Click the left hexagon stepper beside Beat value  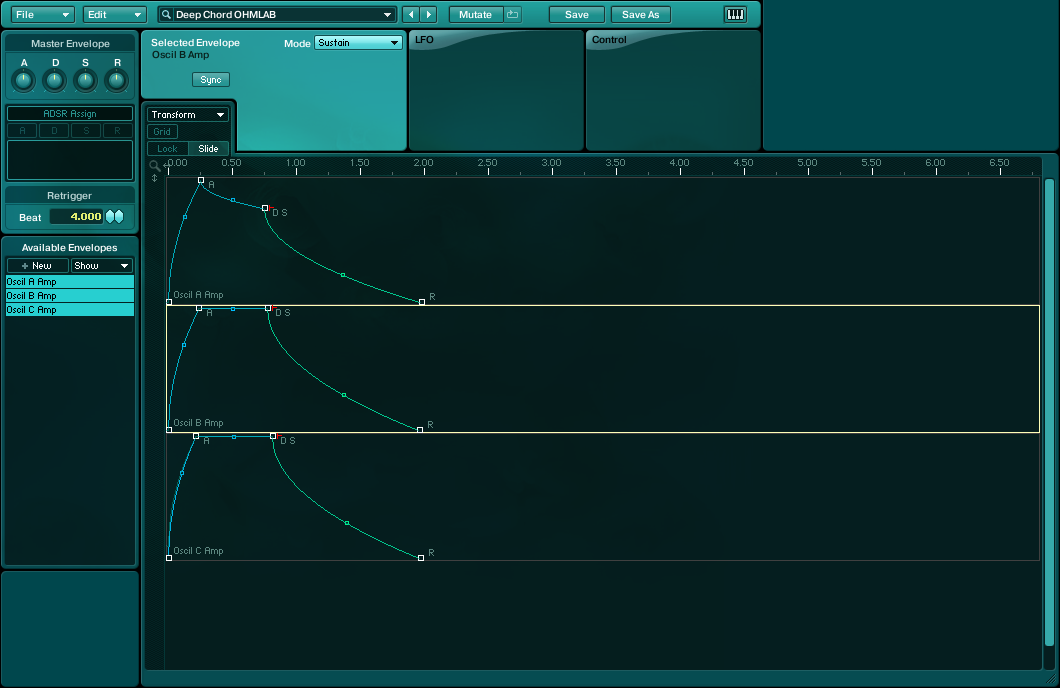110,216
